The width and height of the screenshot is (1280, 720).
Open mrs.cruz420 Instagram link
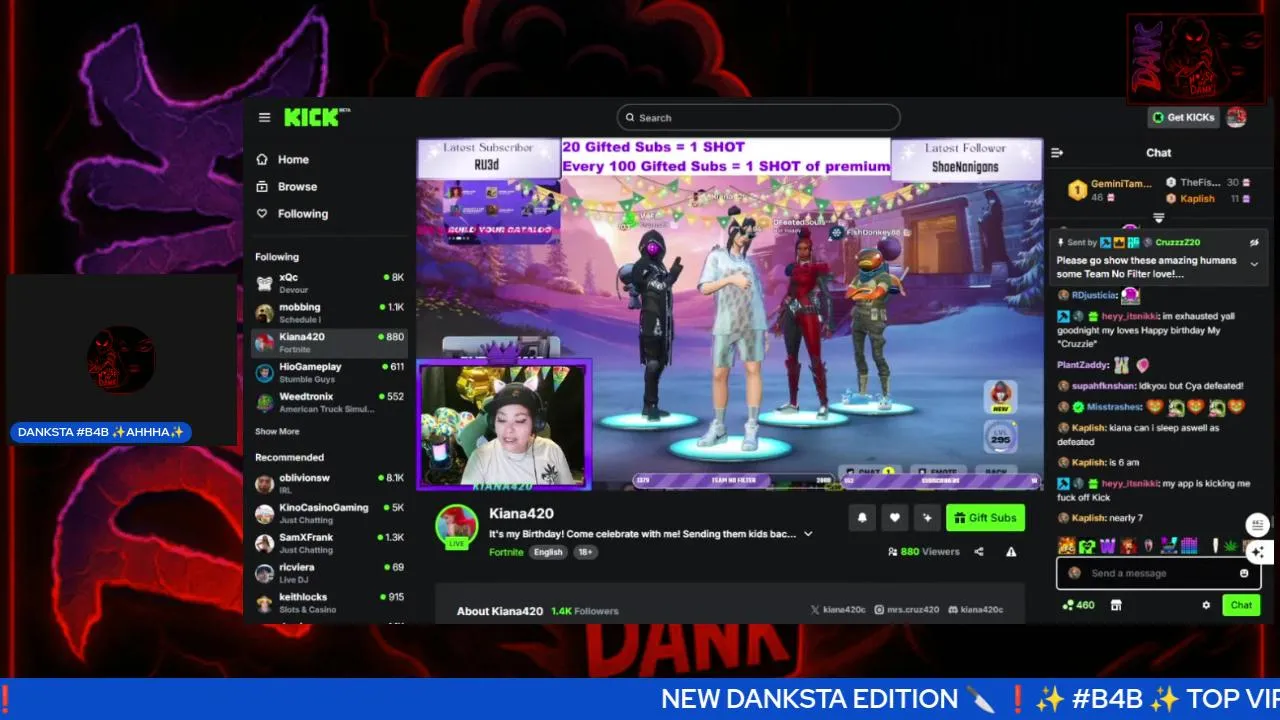tap(907, 610)
